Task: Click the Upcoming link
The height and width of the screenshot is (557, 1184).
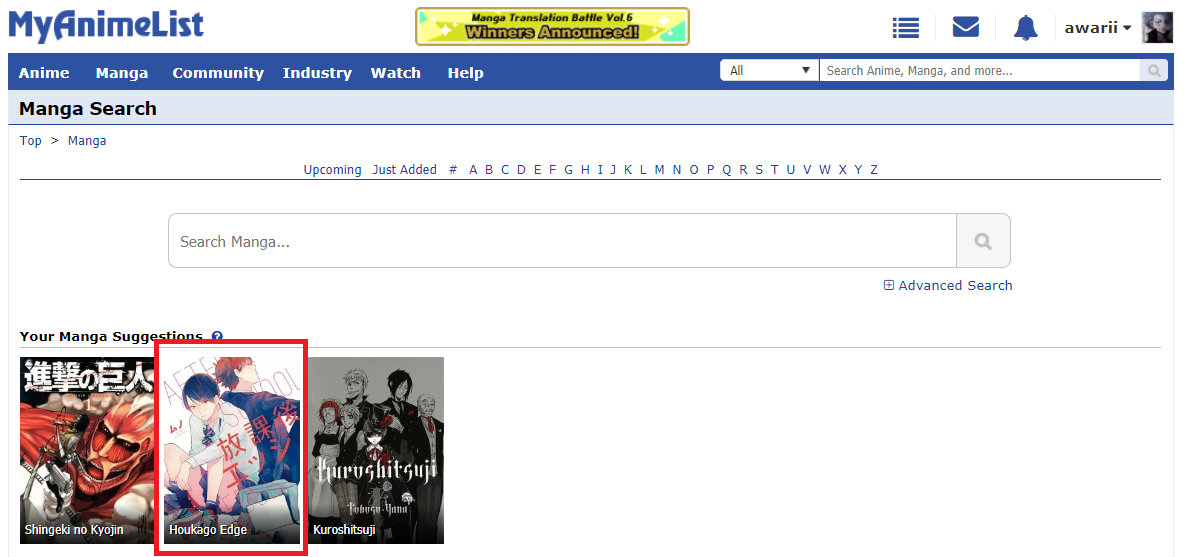Action: 332,170
